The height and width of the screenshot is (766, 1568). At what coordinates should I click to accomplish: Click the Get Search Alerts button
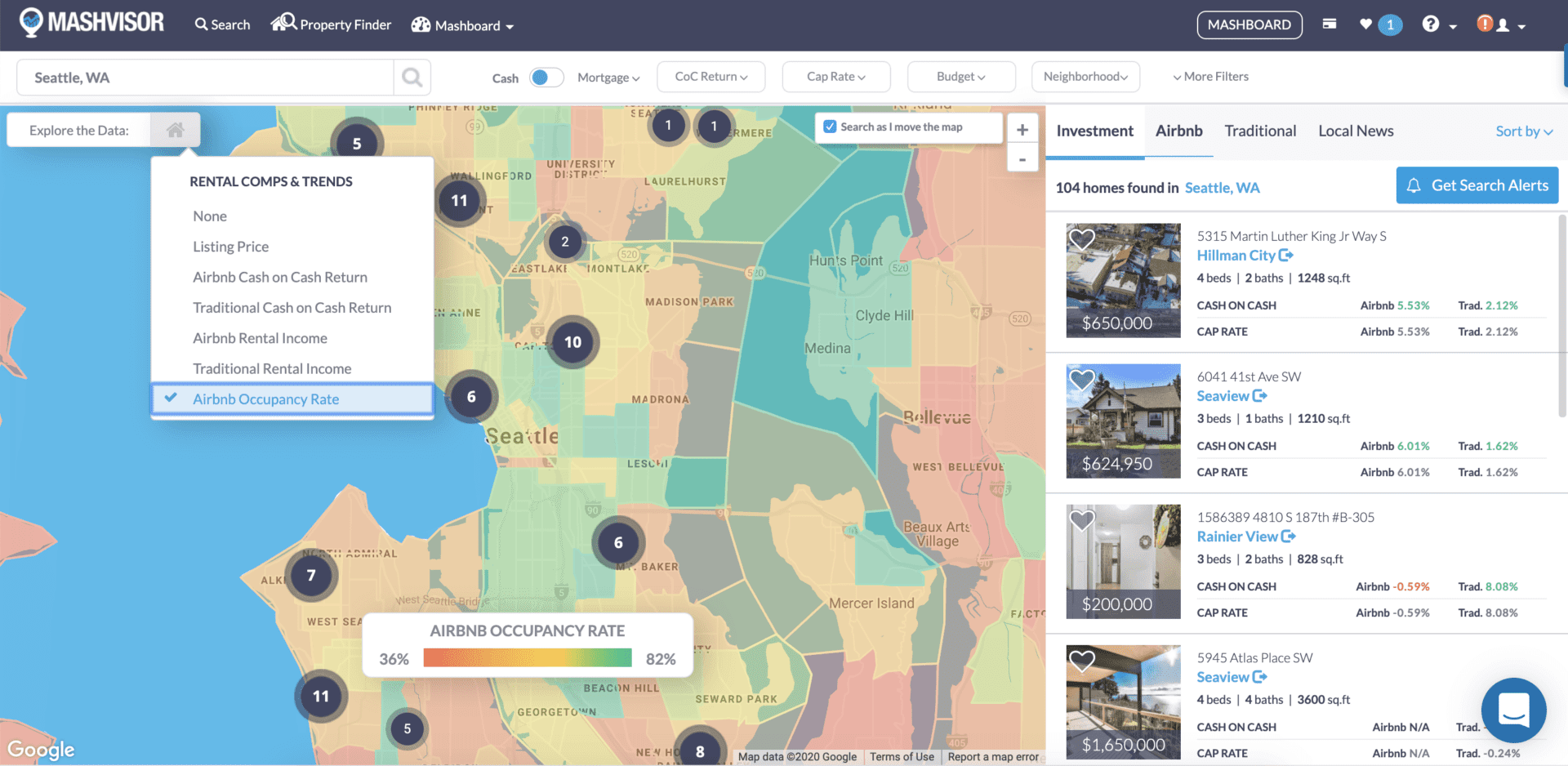[1477, 185]
